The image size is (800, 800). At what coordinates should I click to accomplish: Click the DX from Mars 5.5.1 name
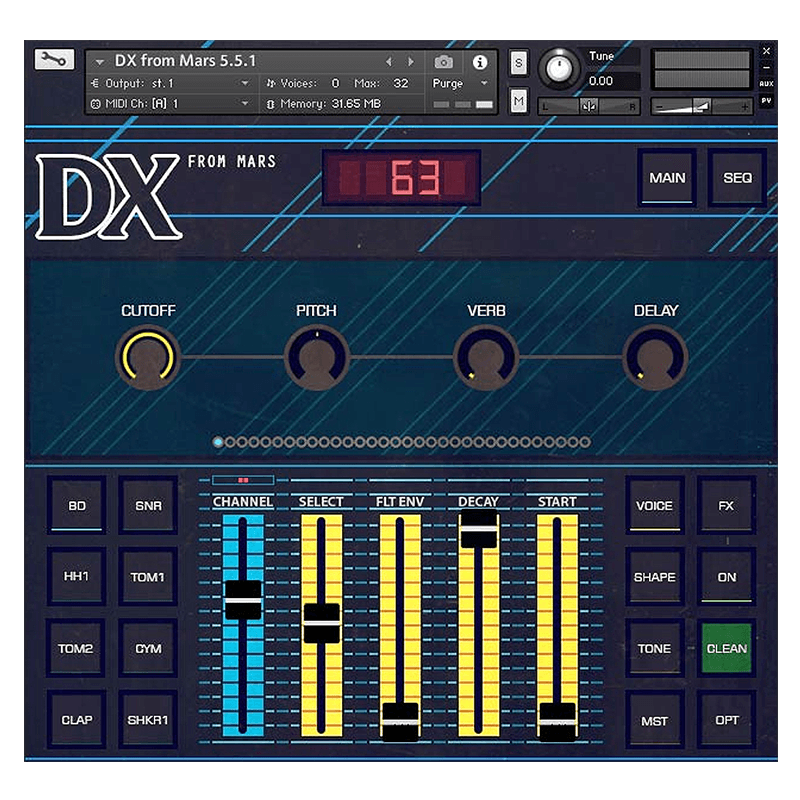point(185,61)
